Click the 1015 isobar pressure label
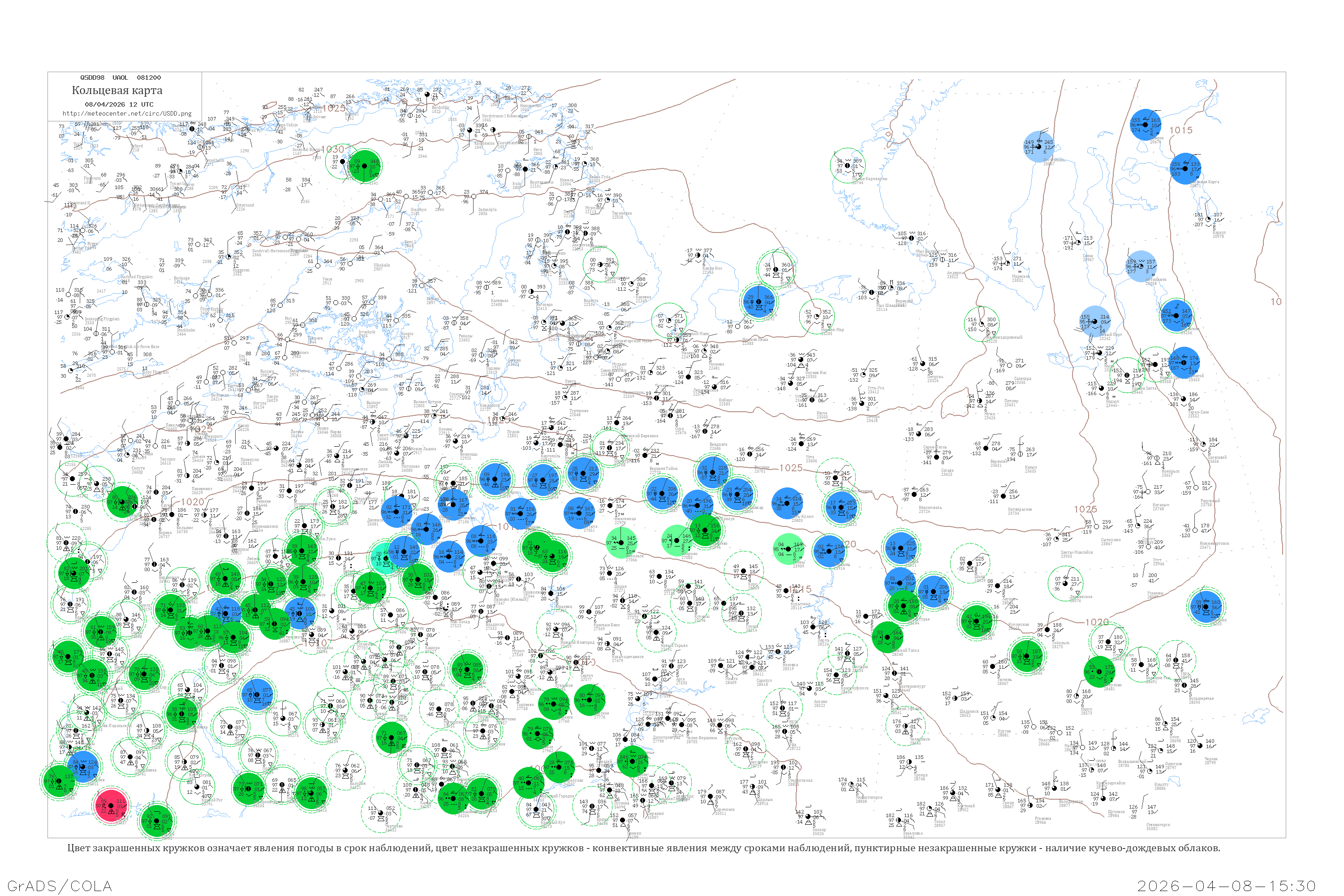The image size is (1344, 896). pyautogui.click(x=1180, y=130)
